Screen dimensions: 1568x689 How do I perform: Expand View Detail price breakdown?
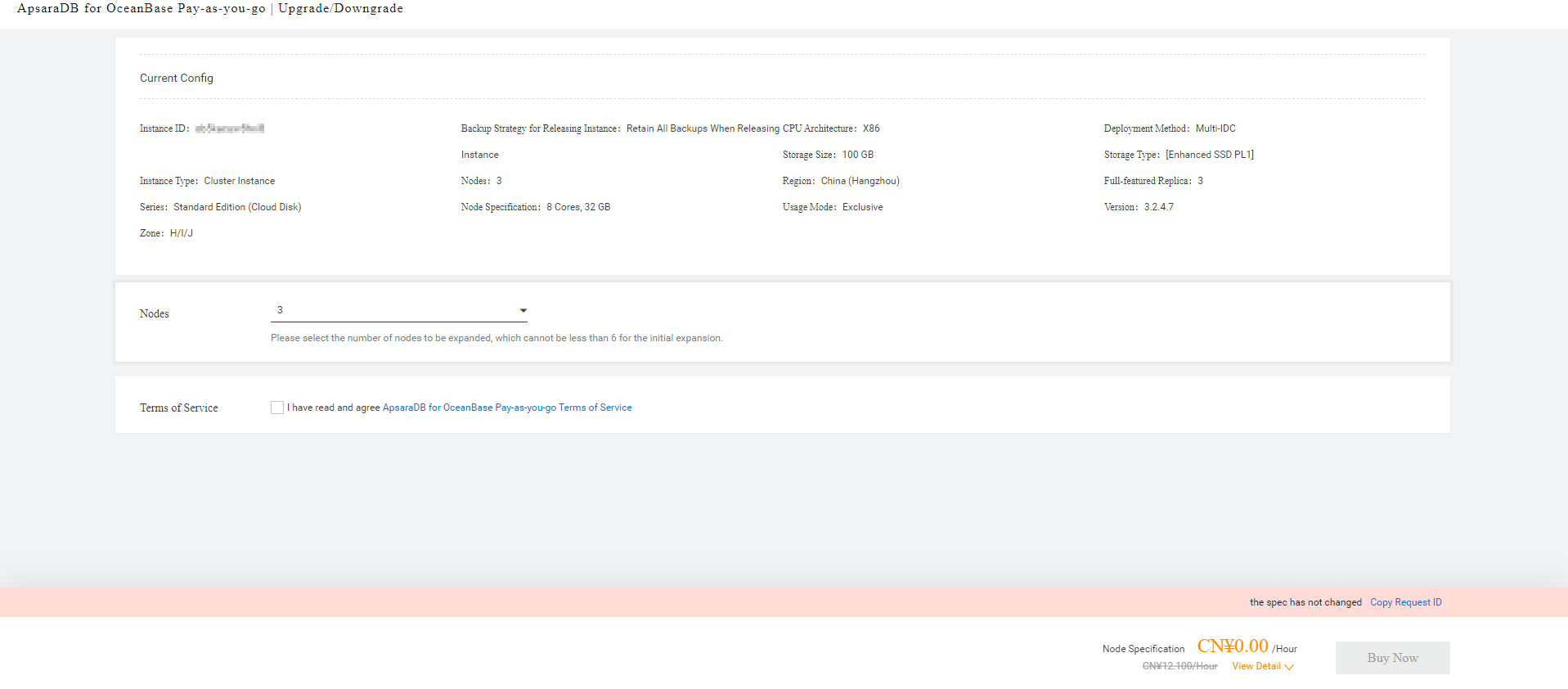click(1263, 666)
